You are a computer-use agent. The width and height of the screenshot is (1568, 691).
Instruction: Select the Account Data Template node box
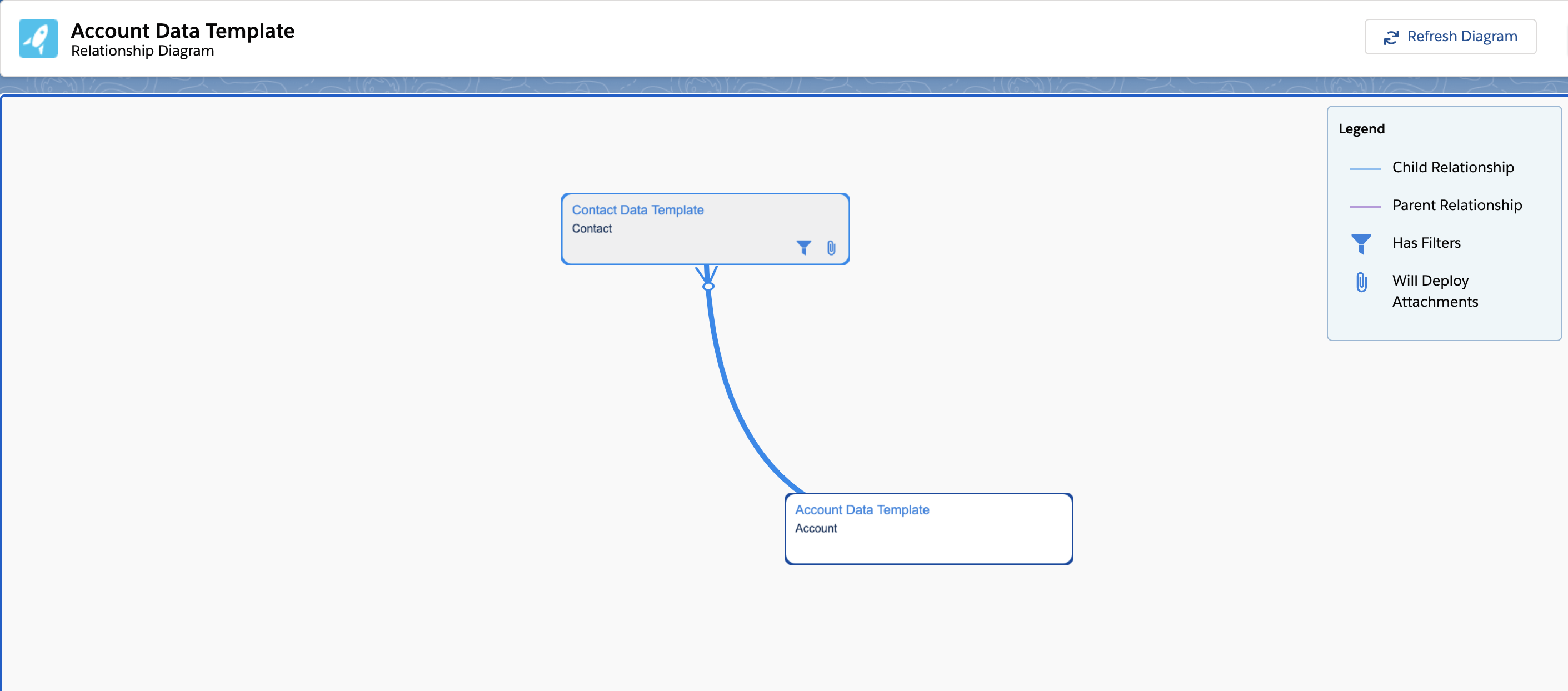(928, 529)
